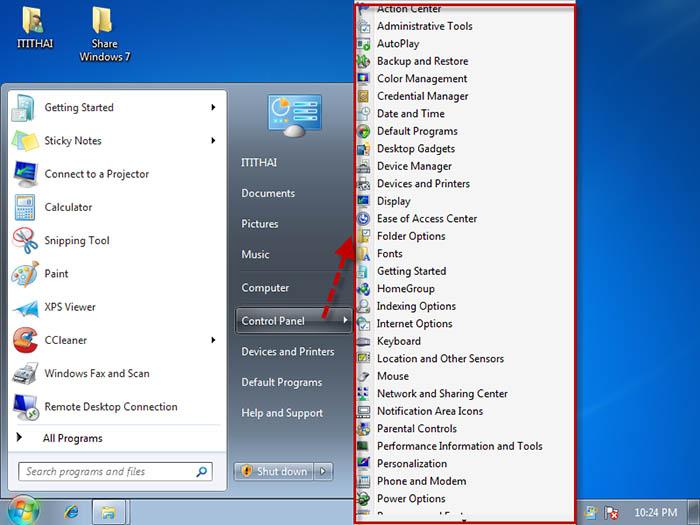Select Device Manager in Control Panel list
Viewport: 700px width, 525px height.
[x=414, y=166]
